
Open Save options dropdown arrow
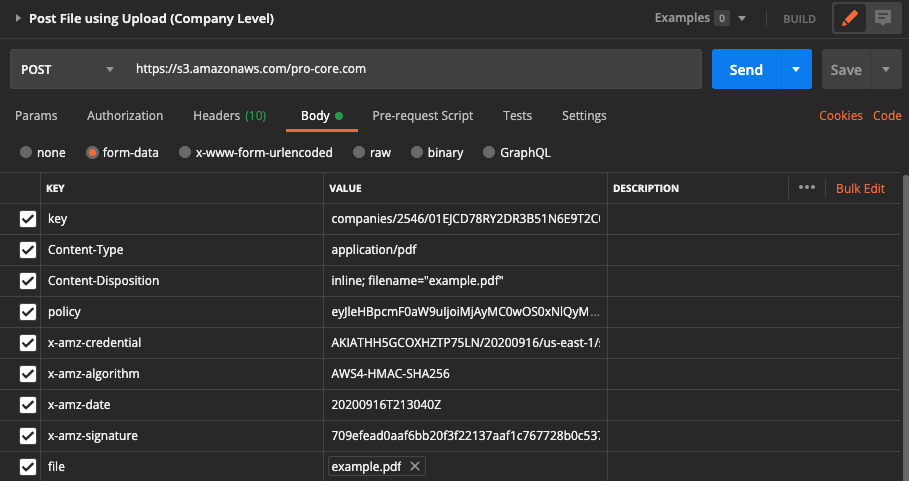[886, 70]
